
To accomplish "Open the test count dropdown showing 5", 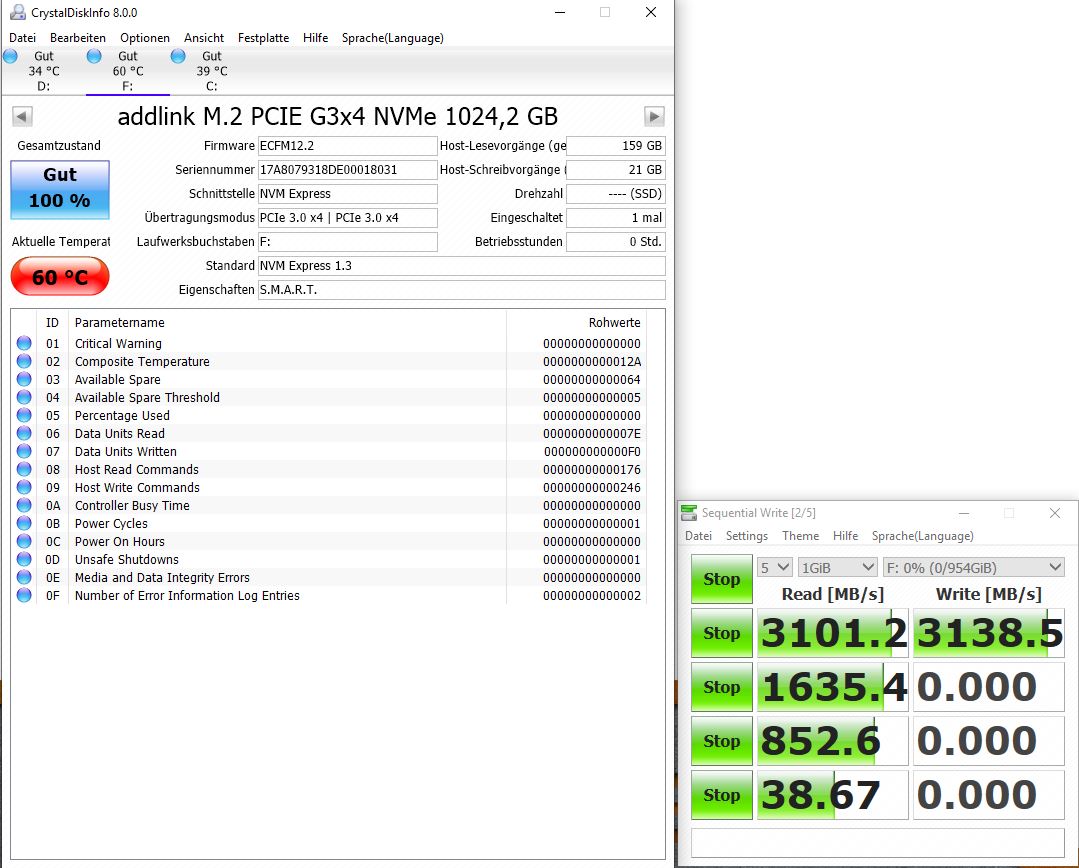I will point(775,567).
